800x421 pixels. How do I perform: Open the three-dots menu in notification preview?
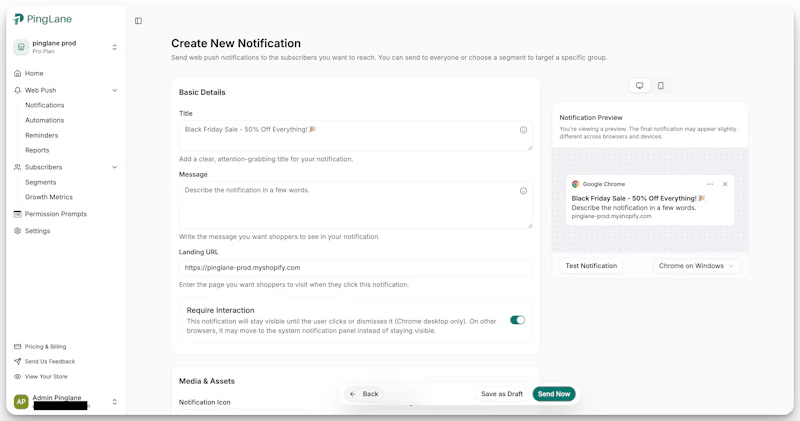[710, 184]
